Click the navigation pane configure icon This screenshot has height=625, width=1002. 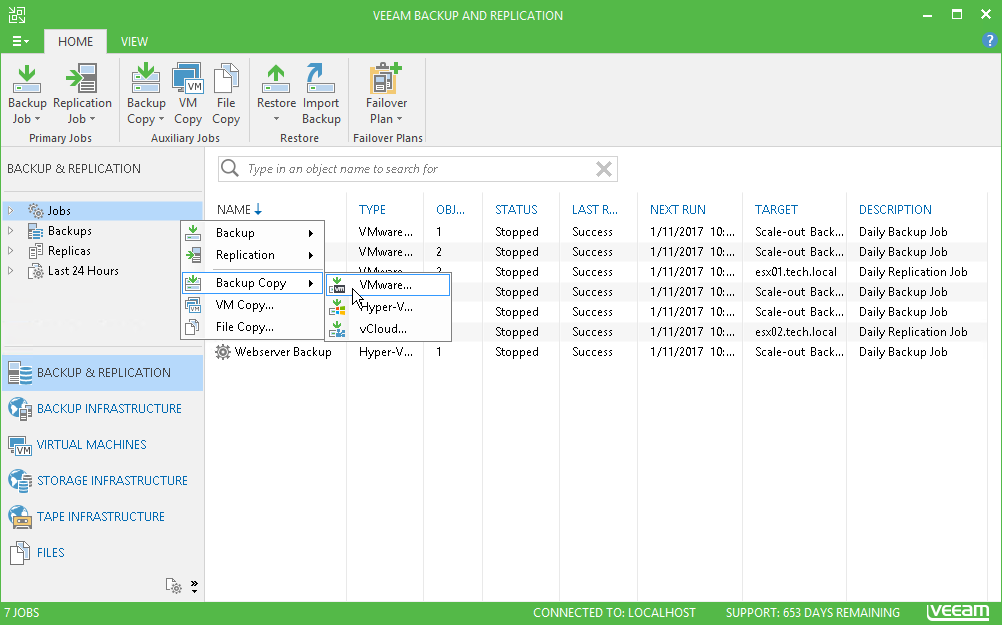click(173, 585)
